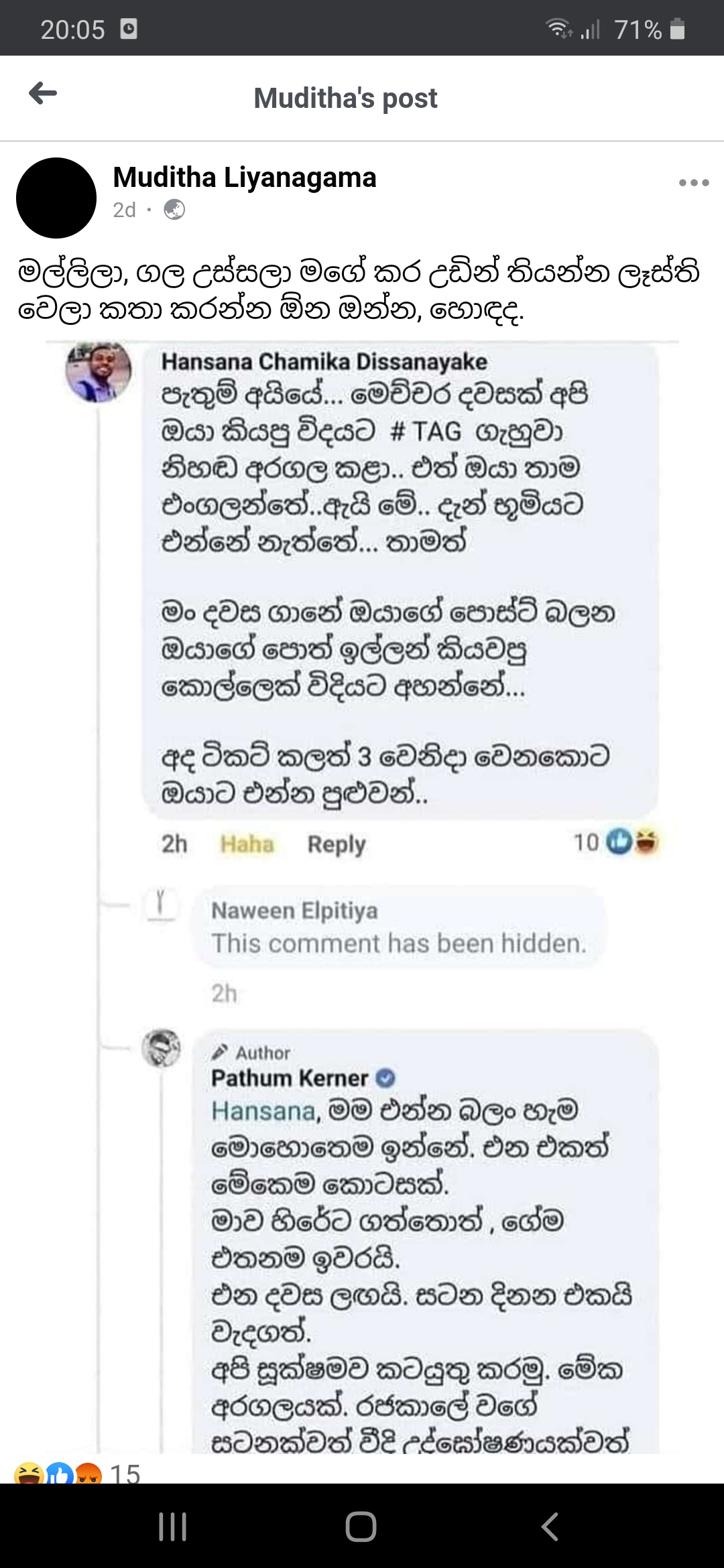Open the three-dot post options menu
The image size is (724, 1568).
pyautogui.click(x=693, y=182)
